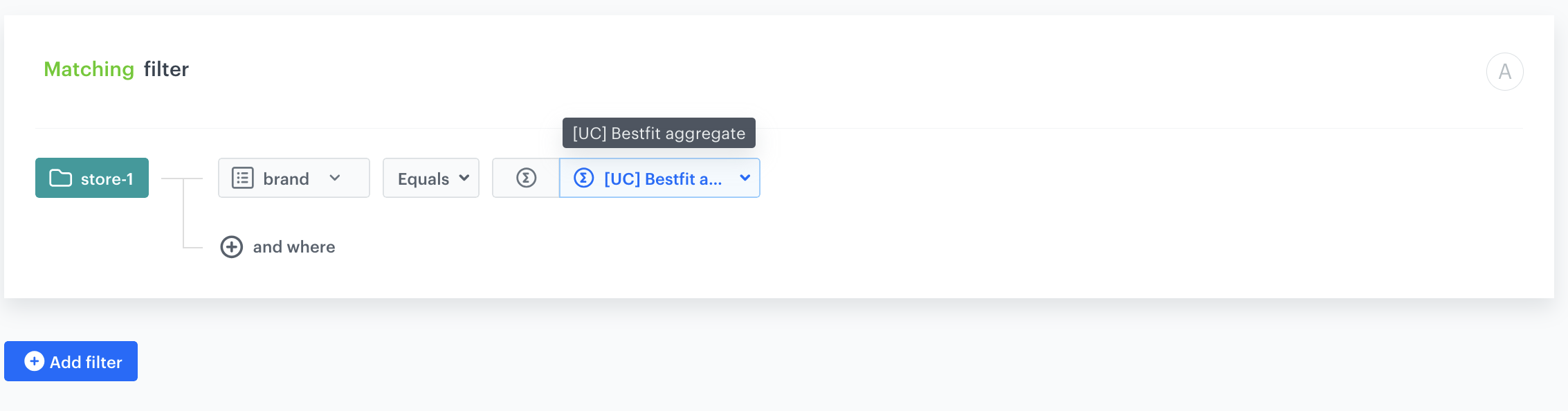Viewport: 1568px width, 411px height.
Task: Click the plus icon inside the Add filter button
Action: click(33, 360)
